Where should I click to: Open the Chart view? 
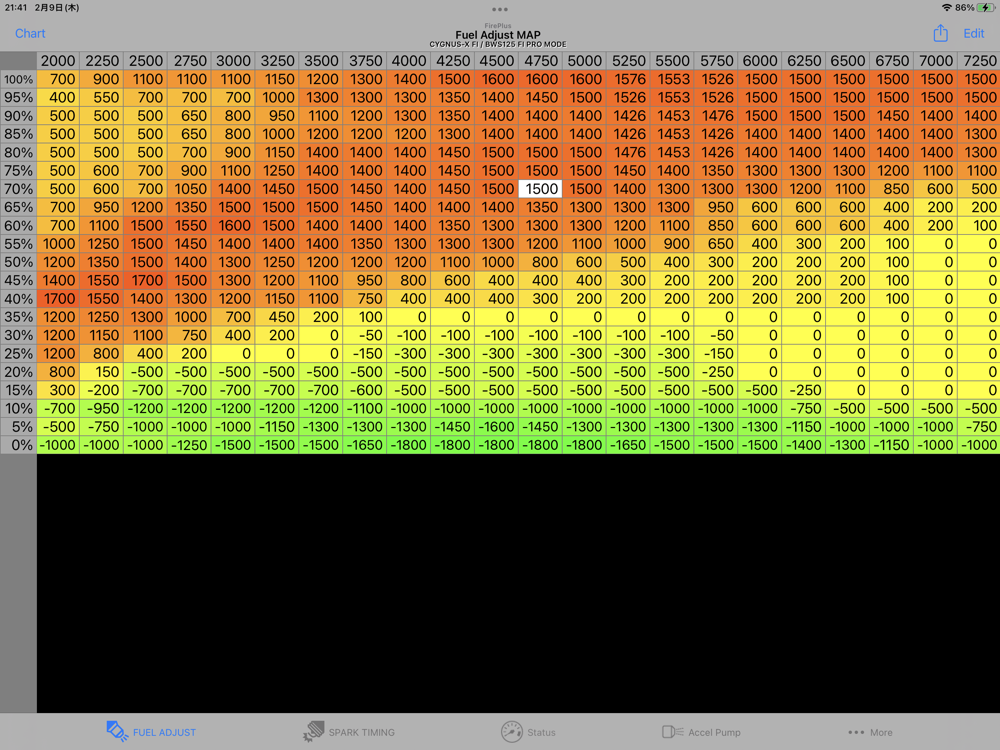(x=30, y=33)
